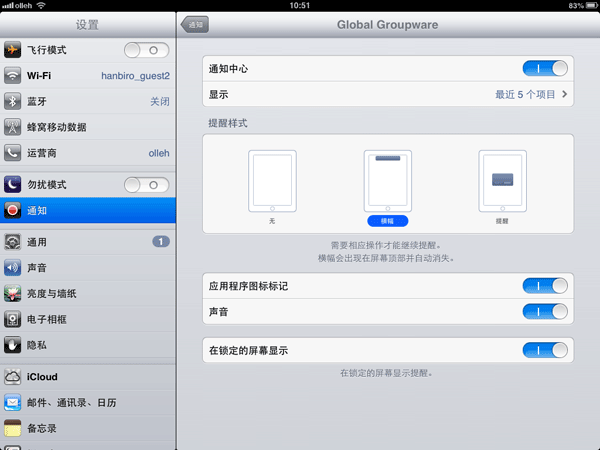
Task: Tap the Picture Frame icon
Action: [x=13, y=320]
